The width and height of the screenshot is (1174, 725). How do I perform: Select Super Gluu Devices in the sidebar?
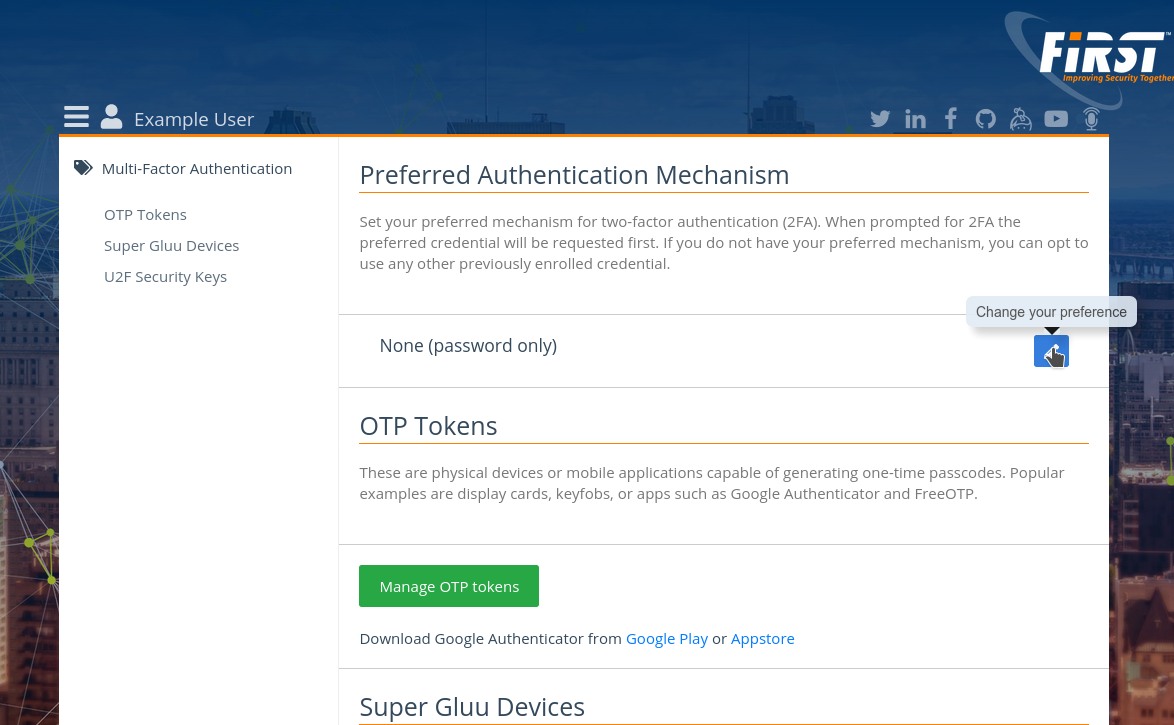[x=171, y=245]
